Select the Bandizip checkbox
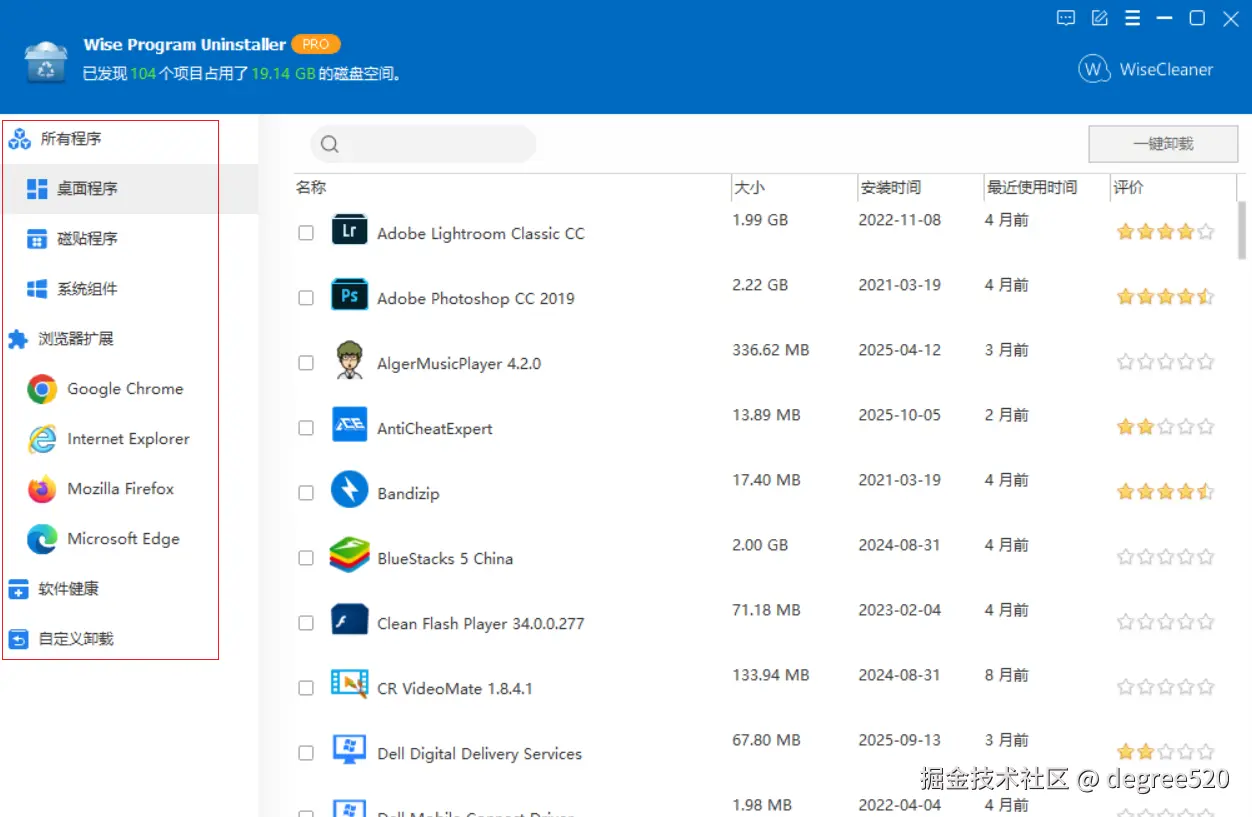Image resolution: width=1252 pixels, height=817 pixels. 306,493
